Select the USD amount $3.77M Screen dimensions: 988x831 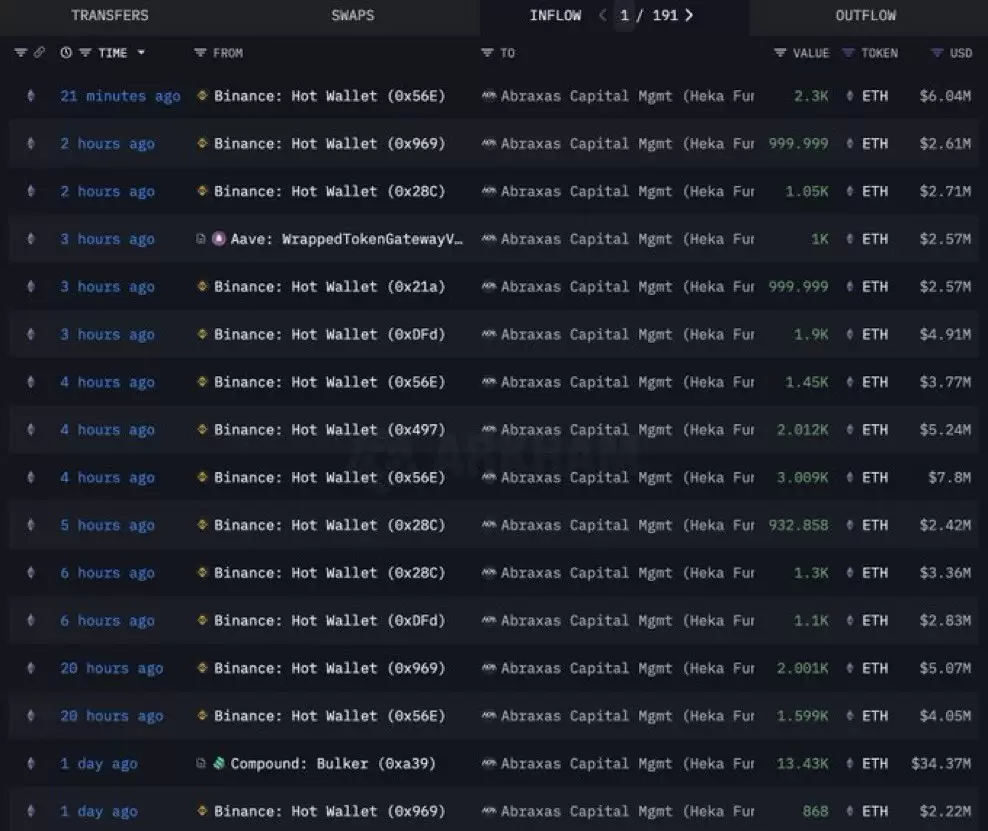pos(945,382)
